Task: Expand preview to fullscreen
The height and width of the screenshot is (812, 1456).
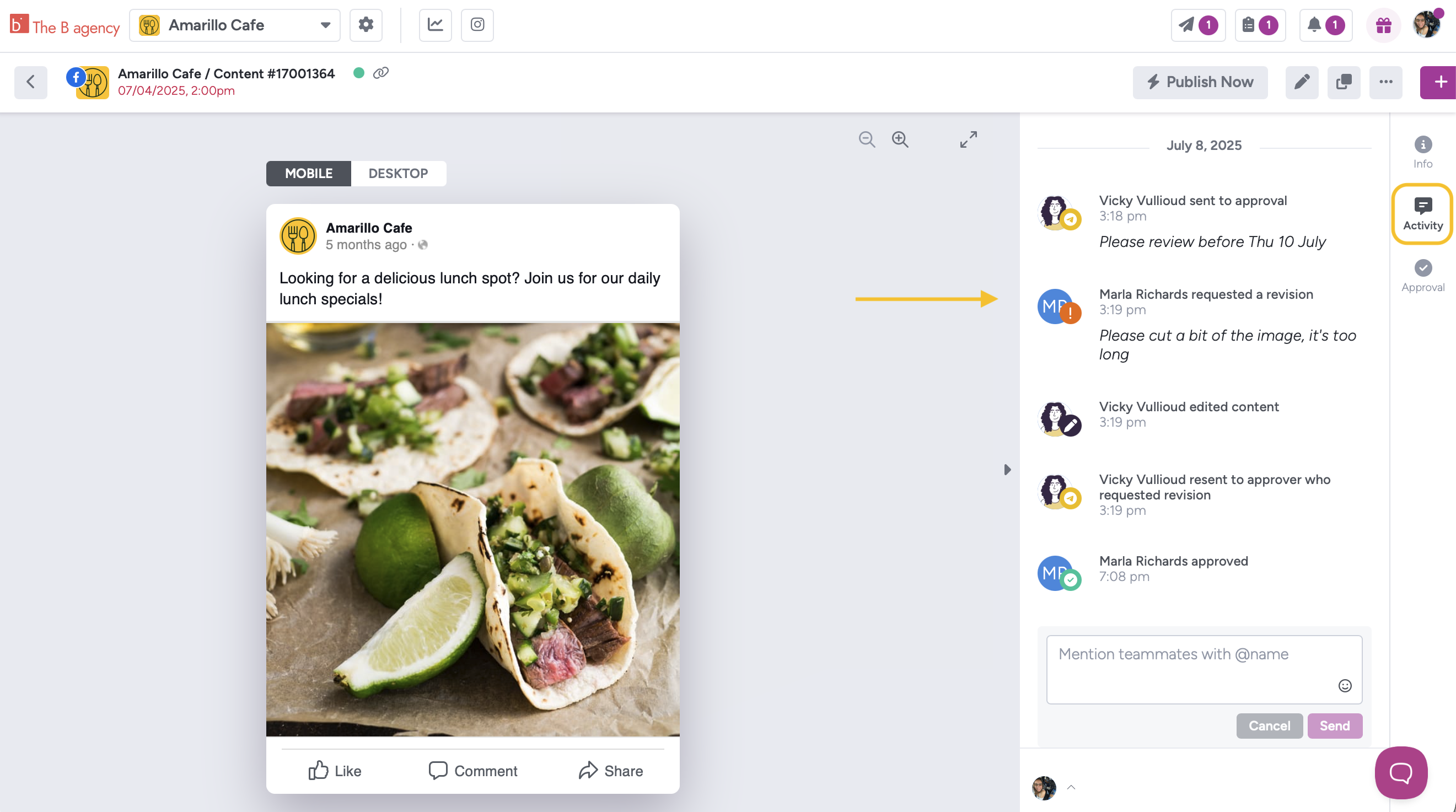Action: (968, 139)
